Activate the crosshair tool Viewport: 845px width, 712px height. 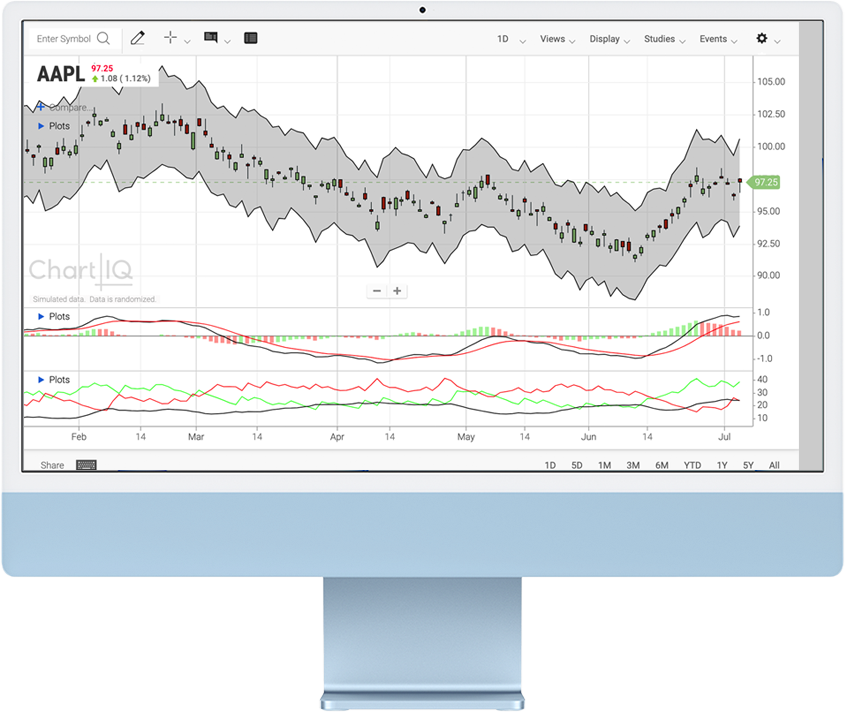tap(168, 38)
